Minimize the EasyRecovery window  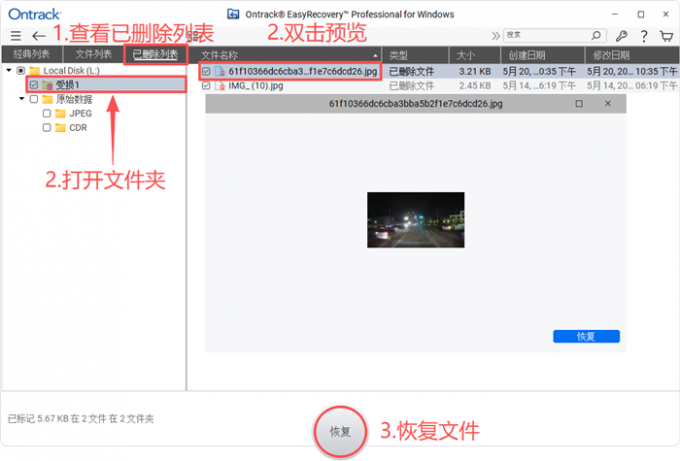pos(615,14)
